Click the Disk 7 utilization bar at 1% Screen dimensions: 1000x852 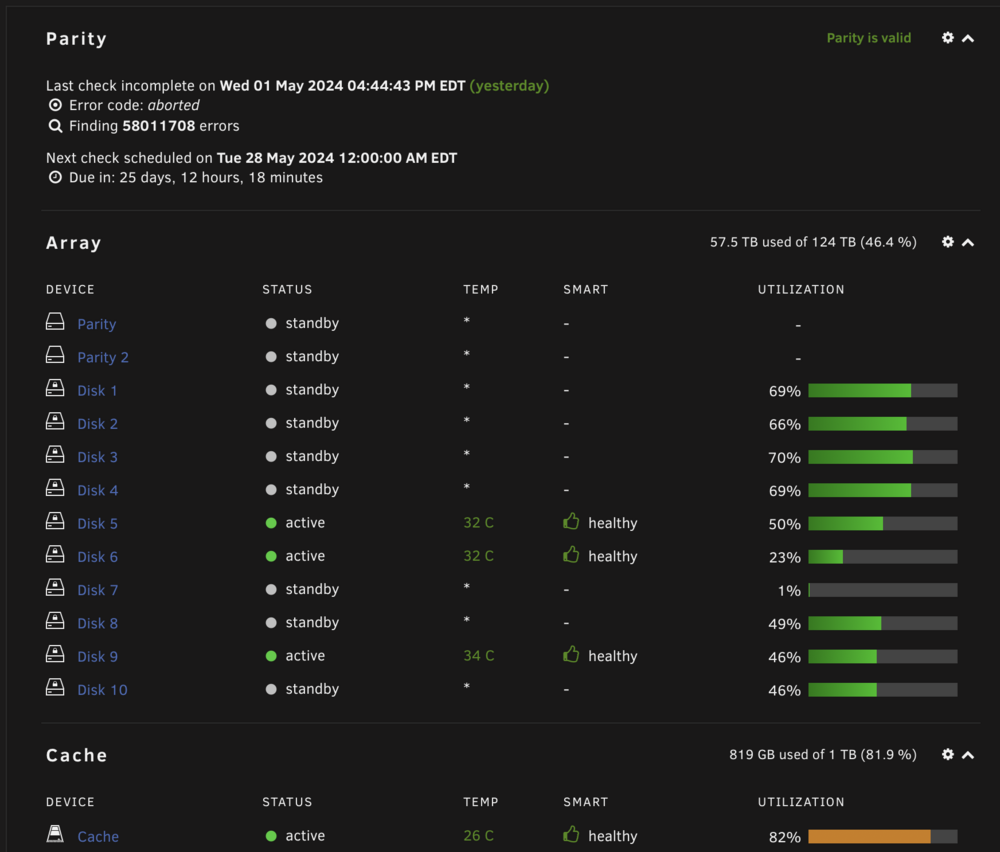(883, 590)
